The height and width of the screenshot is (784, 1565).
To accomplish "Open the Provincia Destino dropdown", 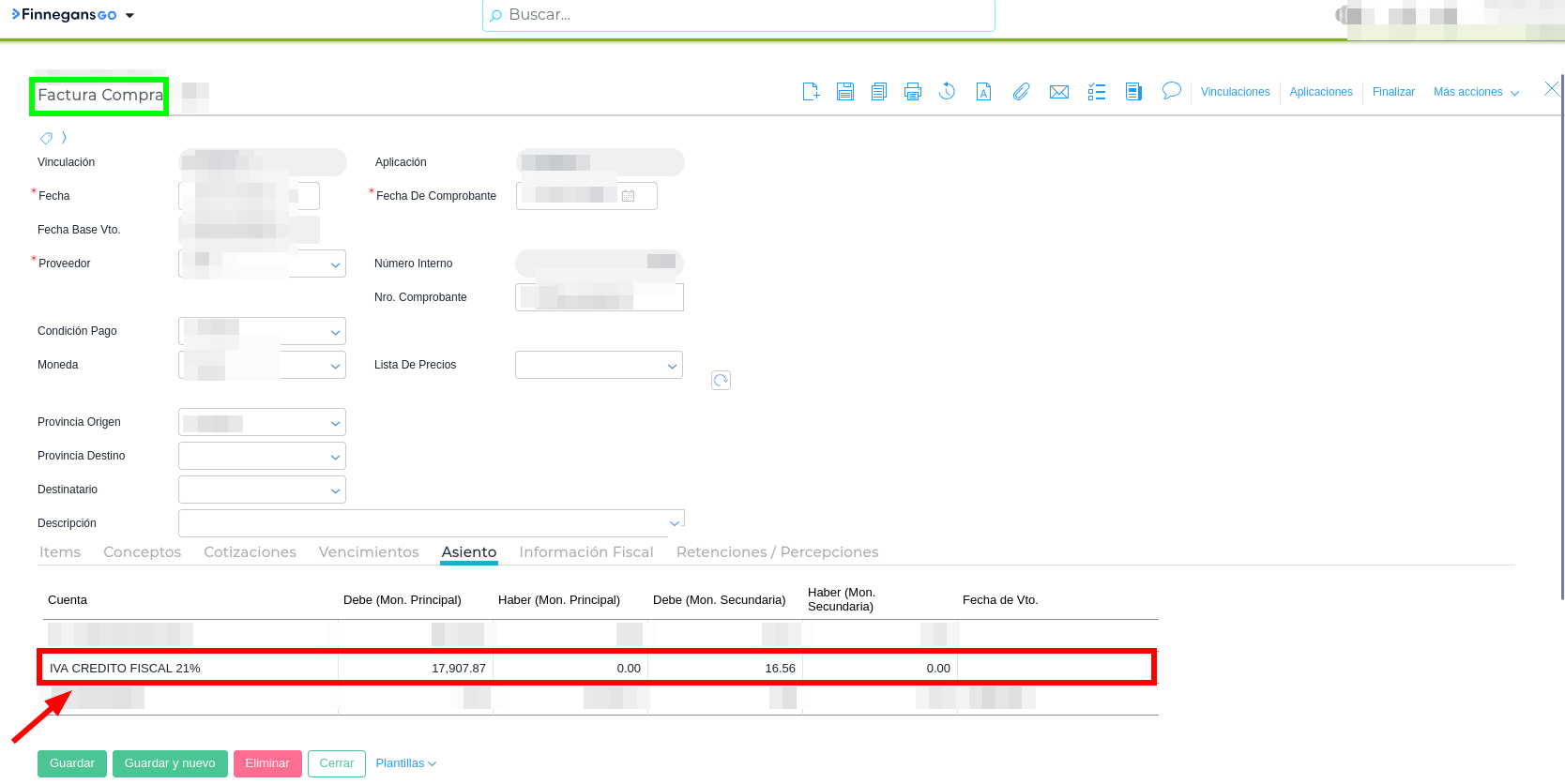I will coord(335,457).
